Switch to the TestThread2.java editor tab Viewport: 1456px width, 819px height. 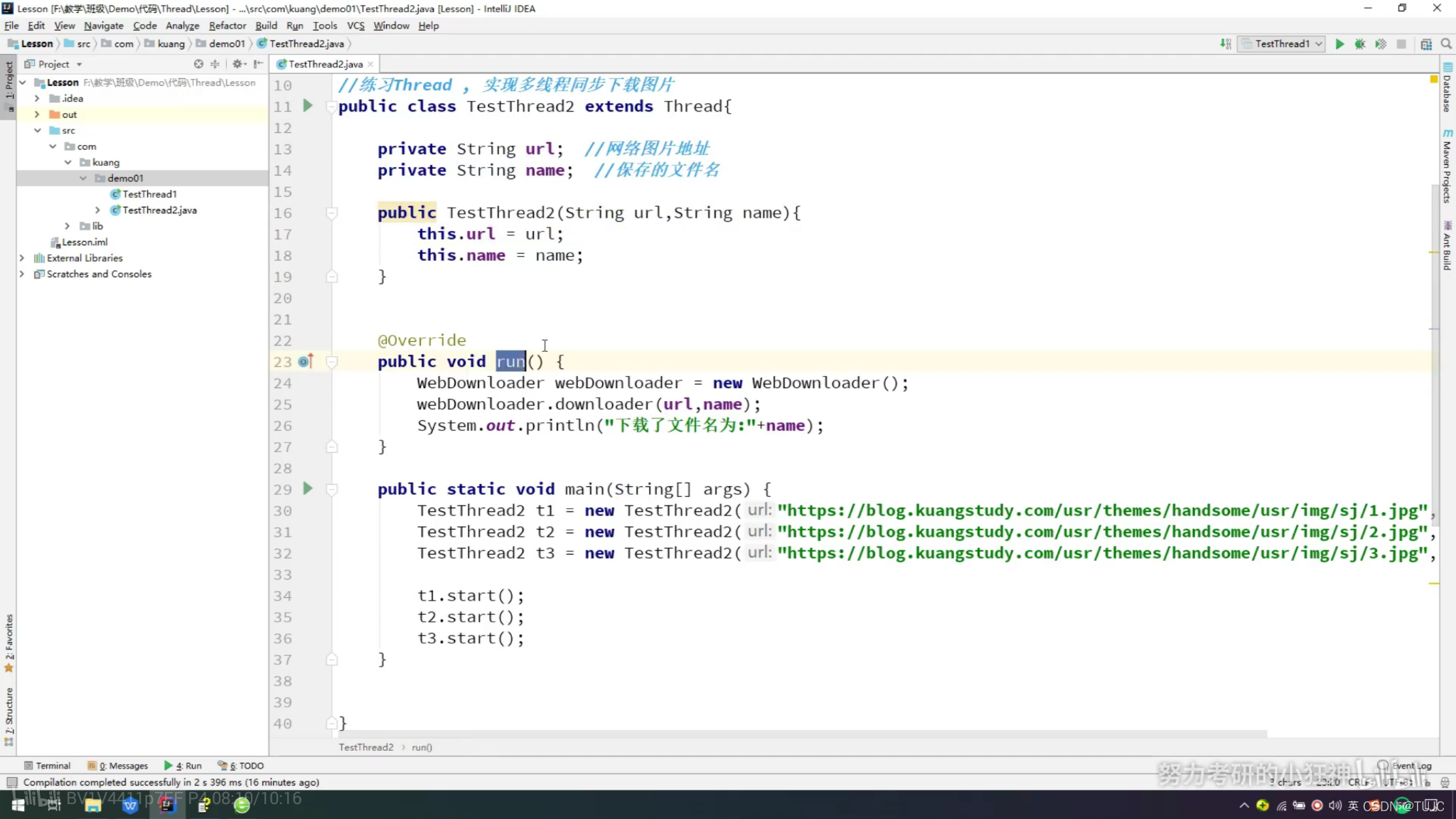(x=326, y=64)
